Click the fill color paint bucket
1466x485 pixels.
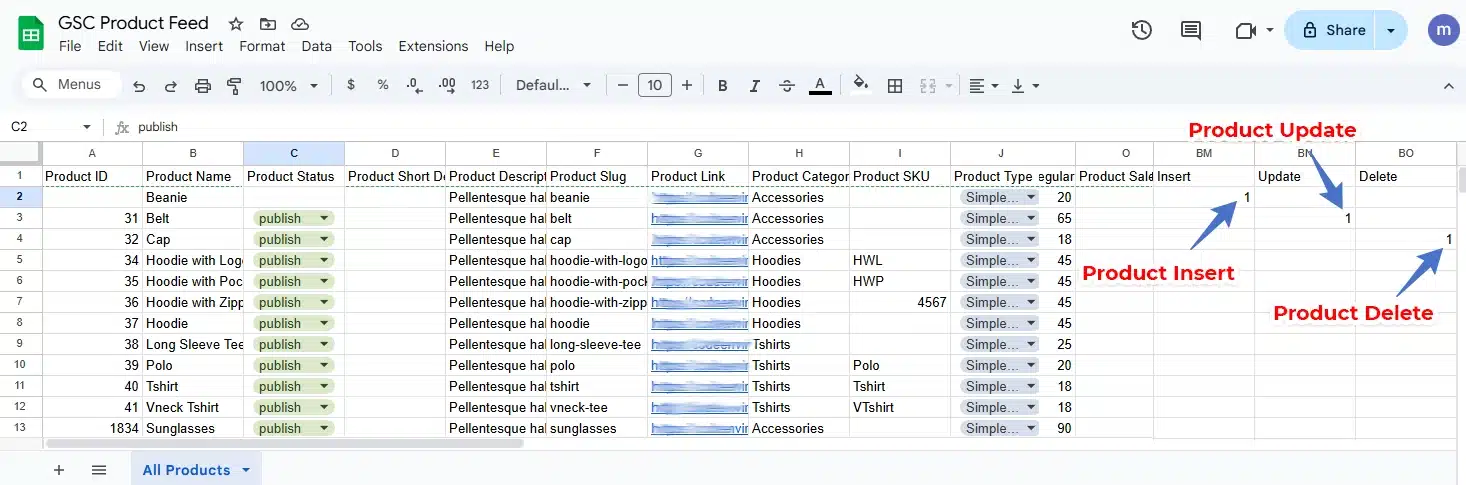coord(860,85)
